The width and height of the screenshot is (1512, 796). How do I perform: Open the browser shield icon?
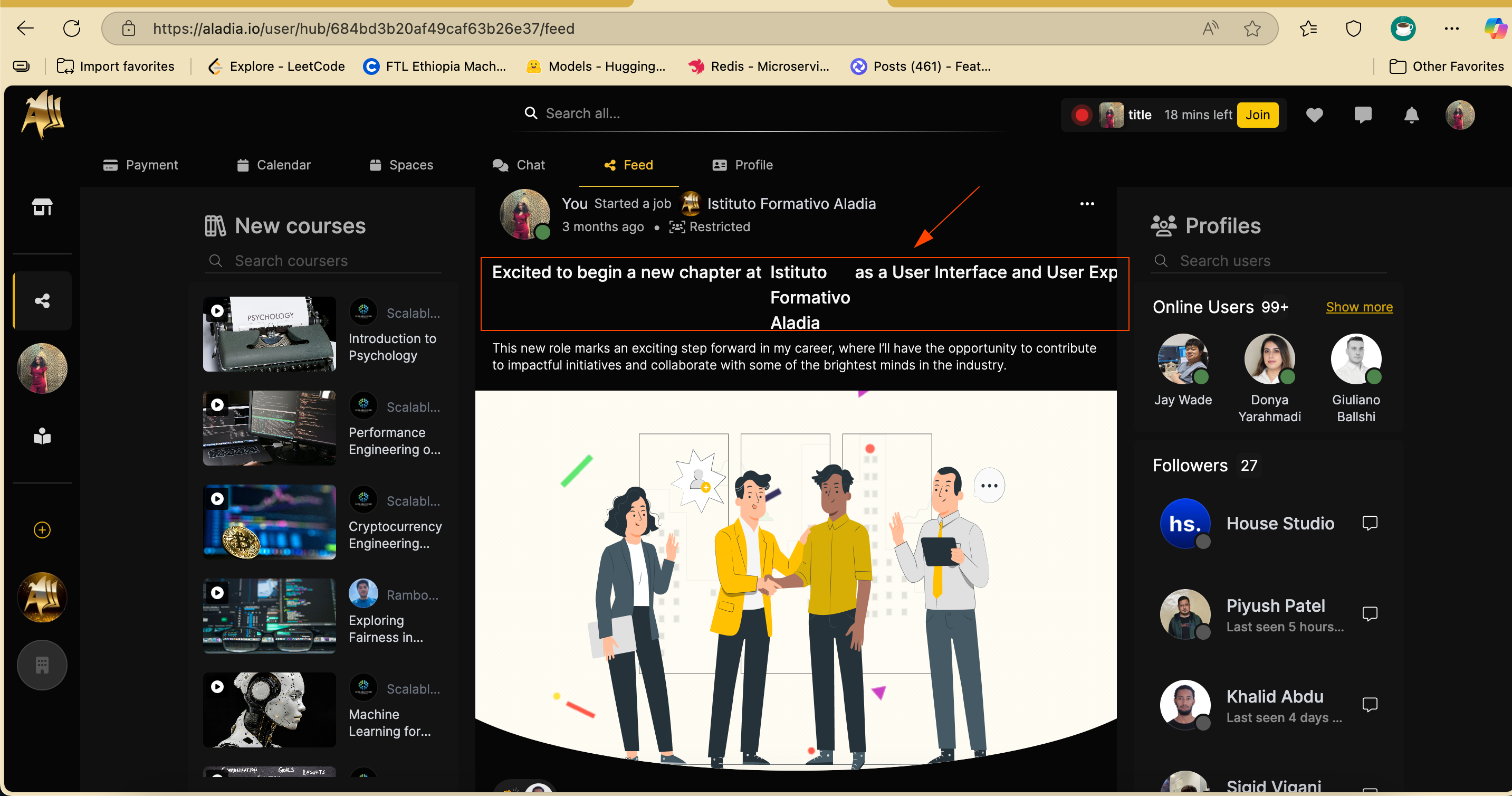(x=1354, y=28)
